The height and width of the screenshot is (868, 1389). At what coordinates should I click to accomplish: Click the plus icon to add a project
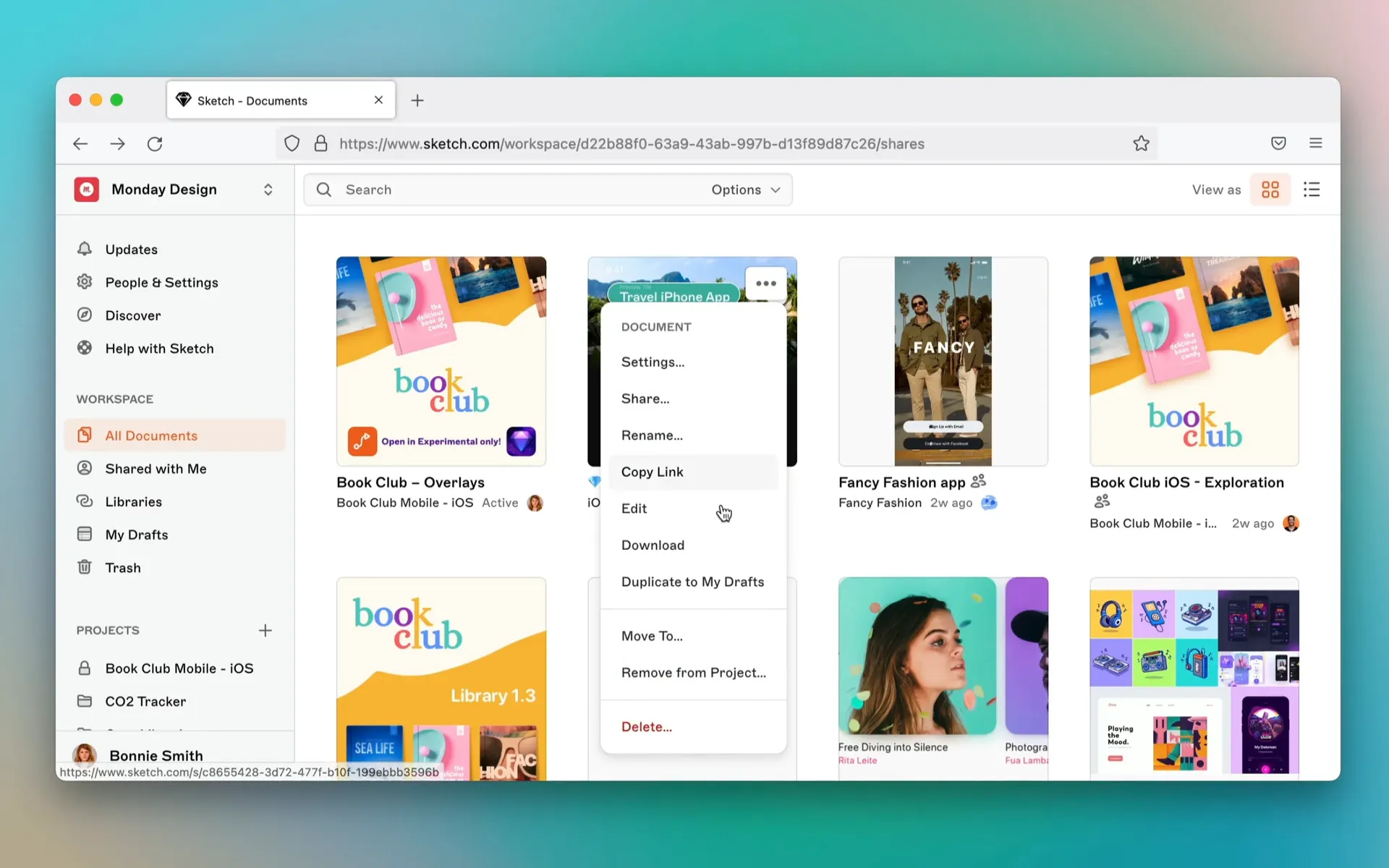point(266,631)
